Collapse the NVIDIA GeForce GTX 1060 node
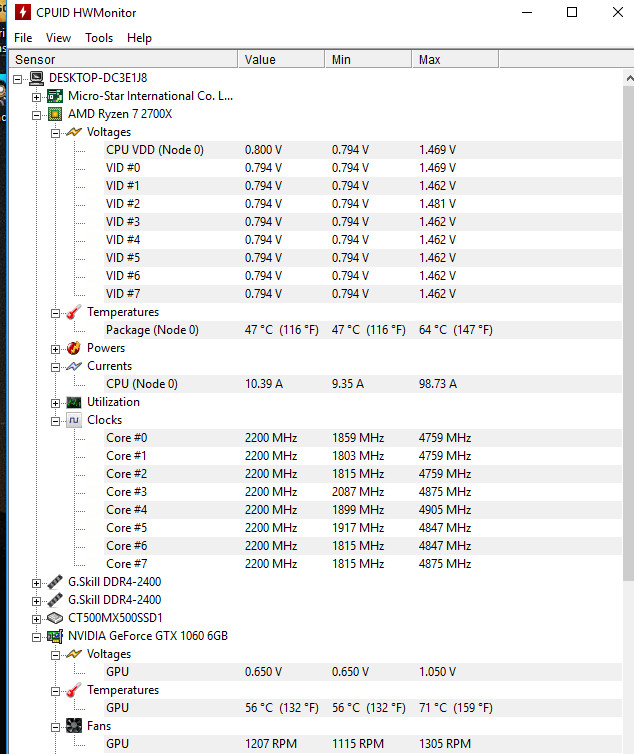Viewport: 634px width, 754px height. click(37, 637)
